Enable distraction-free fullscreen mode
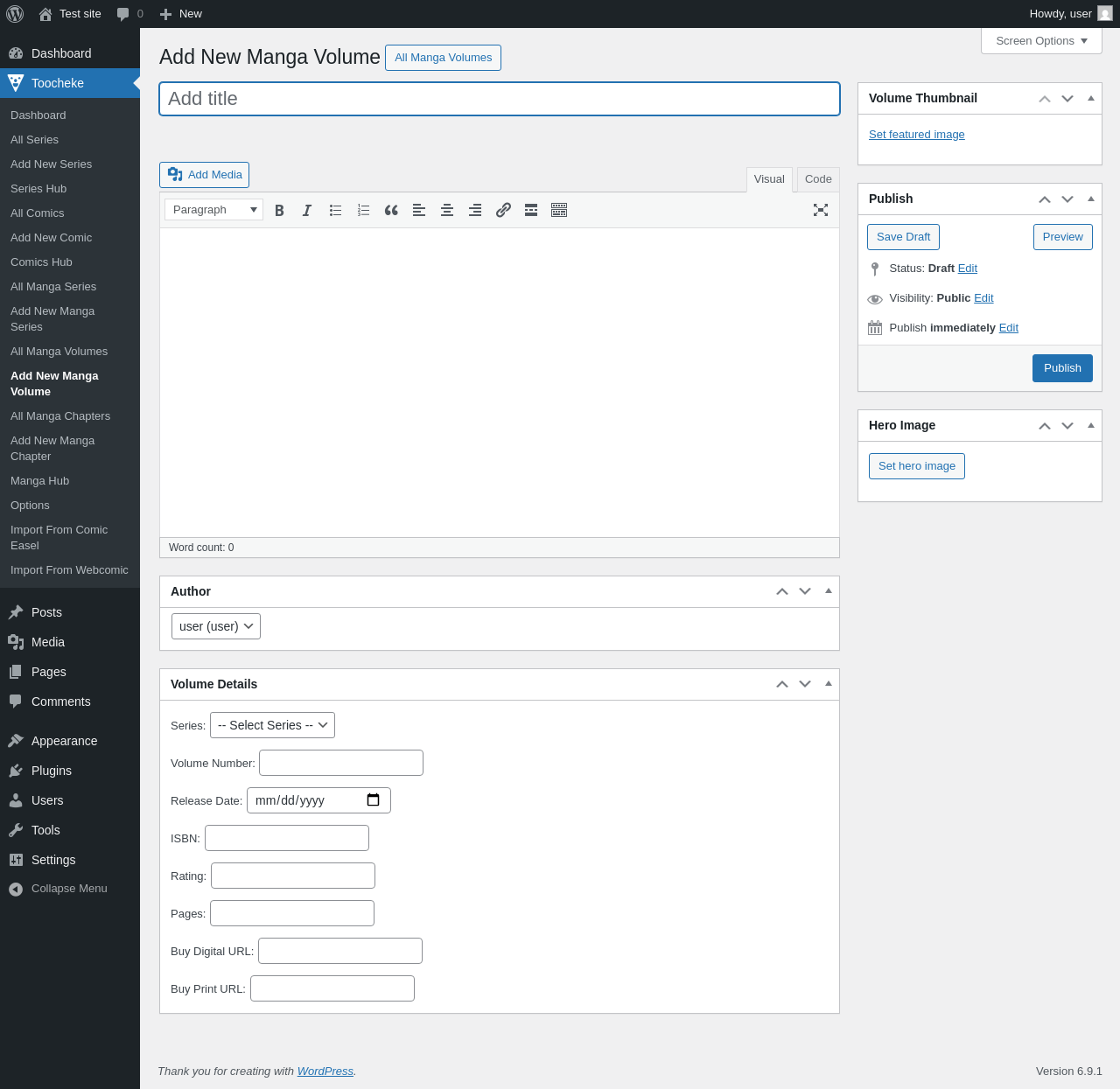Viewport: 1120px width, 1089px height. pos(821,210)
